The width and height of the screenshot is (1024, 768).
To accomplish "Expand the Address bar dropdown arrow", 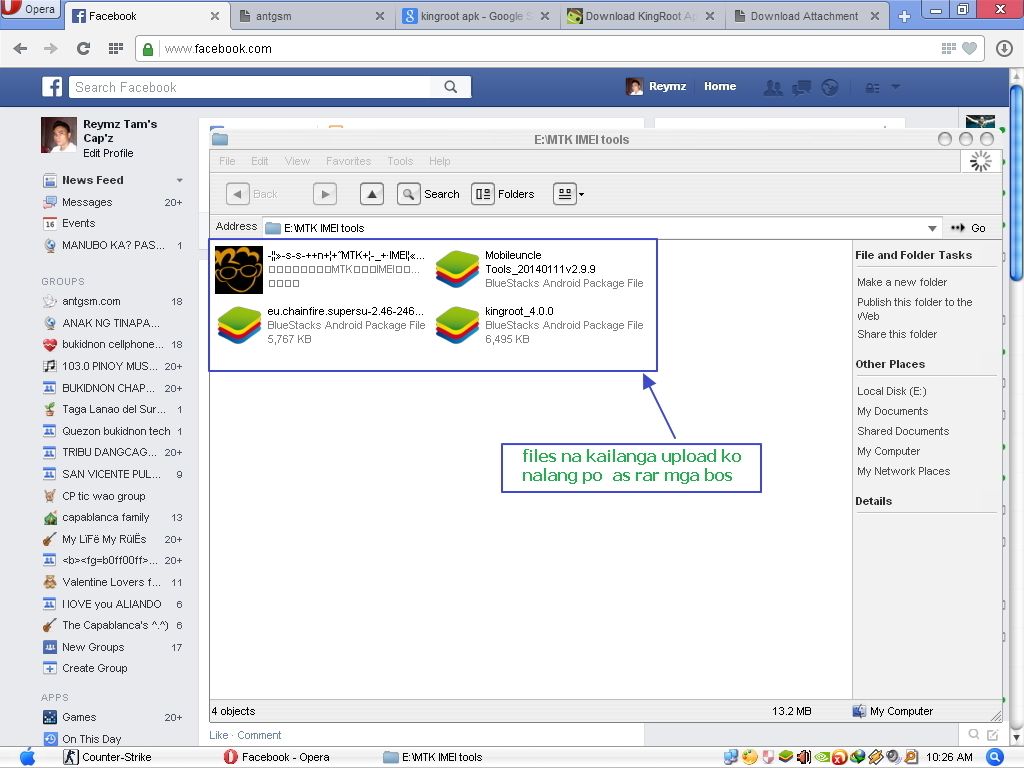I will pyautogui.click(x=932, y=228).
